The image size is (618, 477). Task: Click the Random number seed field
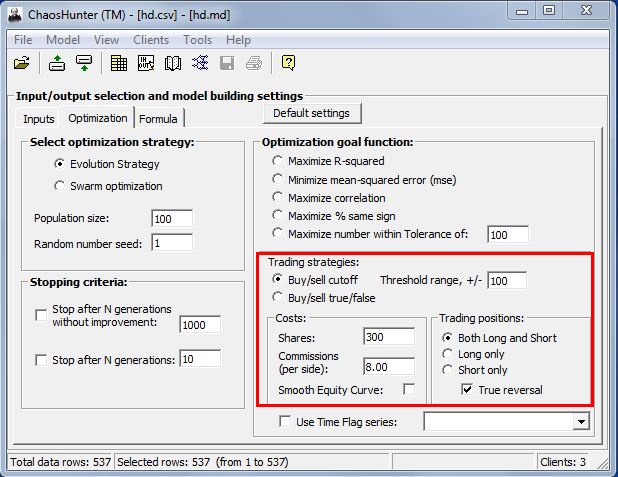tap(172, 243)
